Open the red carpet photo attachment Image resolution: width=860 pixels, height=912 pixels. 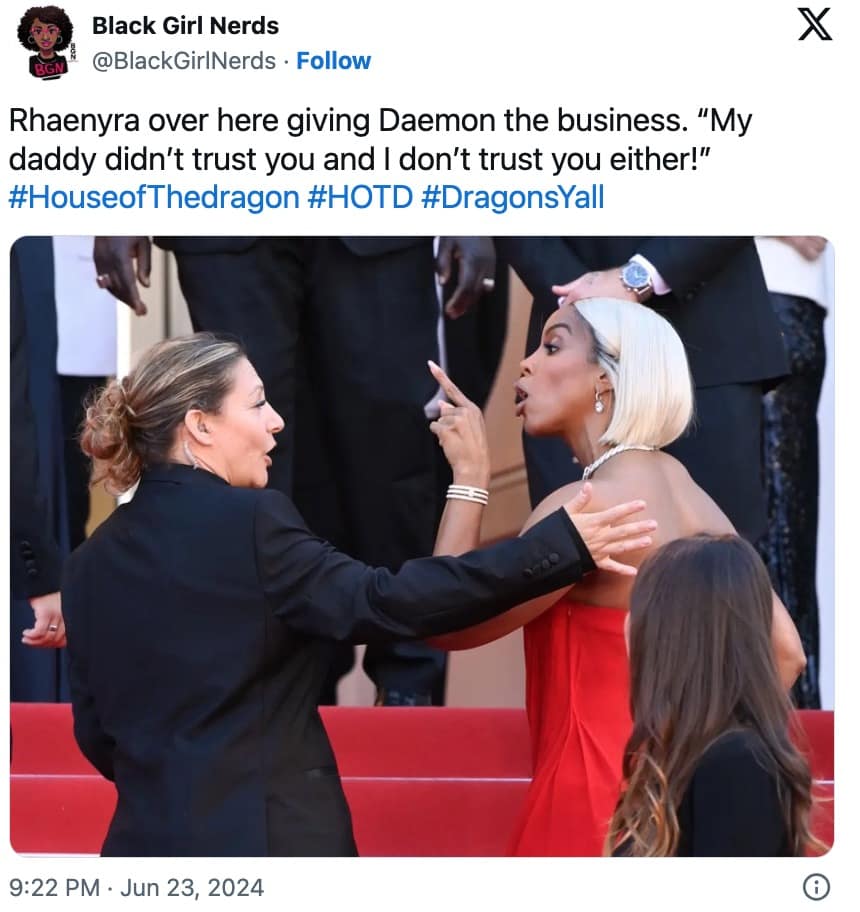point(422,546)
